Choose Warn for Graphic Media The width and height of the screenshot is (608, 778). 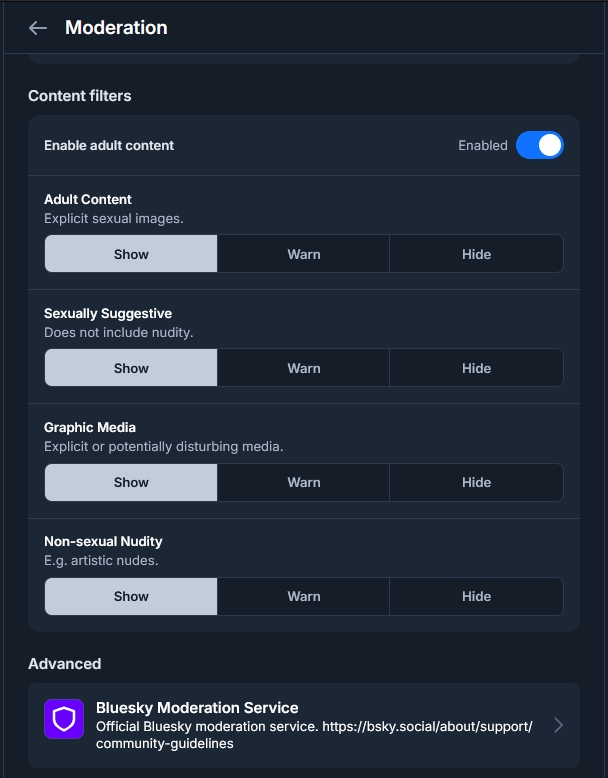303,482
